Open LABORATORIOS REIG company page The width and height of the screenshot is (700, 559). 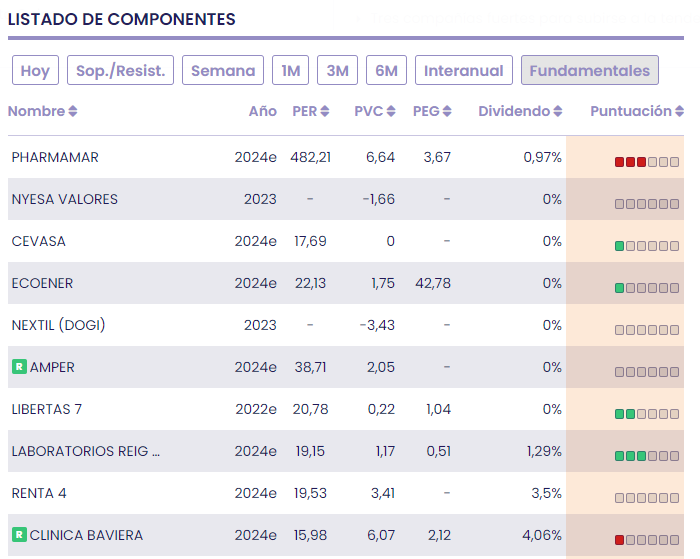coord(86,451)
